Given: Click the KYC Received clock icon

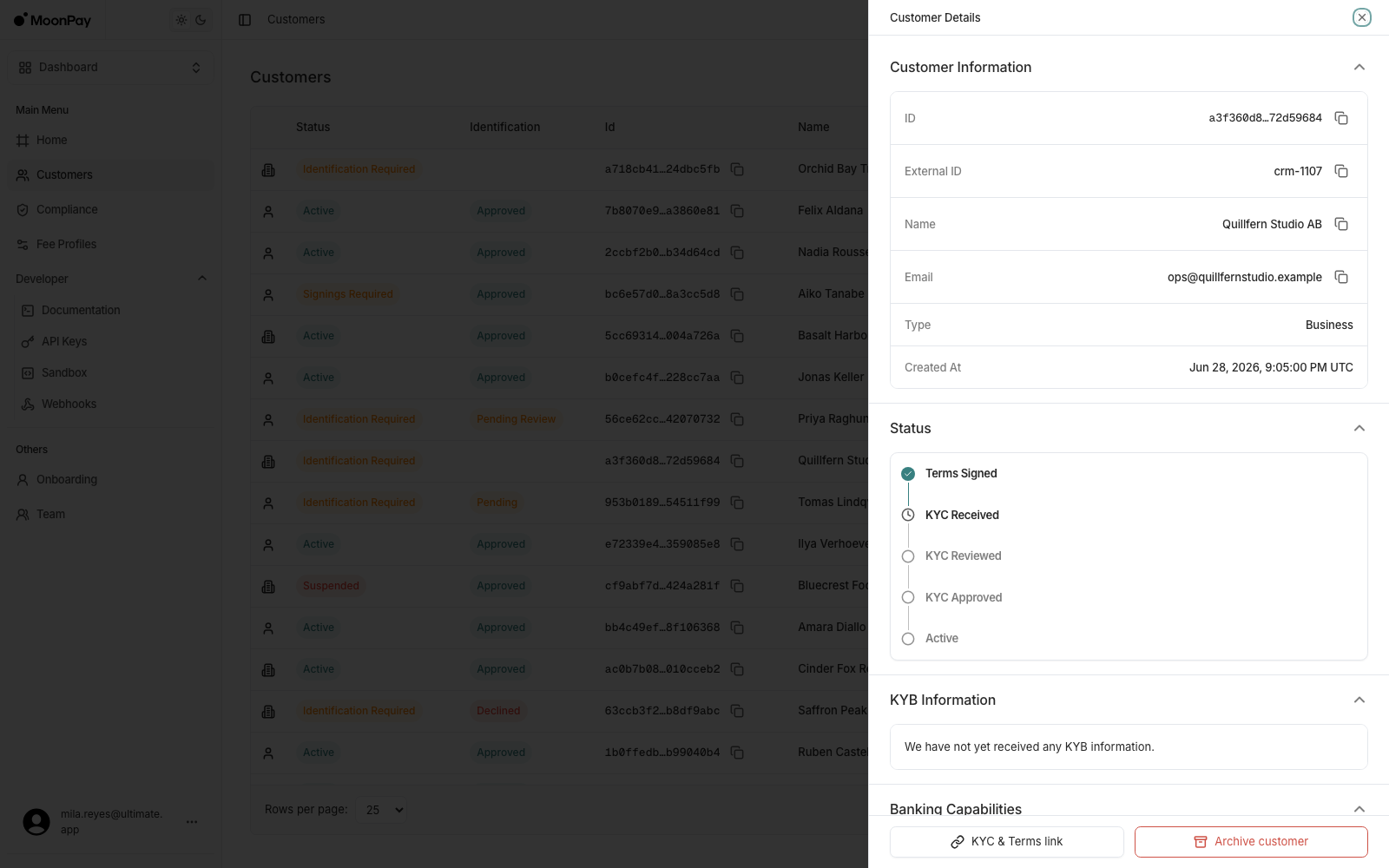Looking at the screenshot, I should click(908, 515).
